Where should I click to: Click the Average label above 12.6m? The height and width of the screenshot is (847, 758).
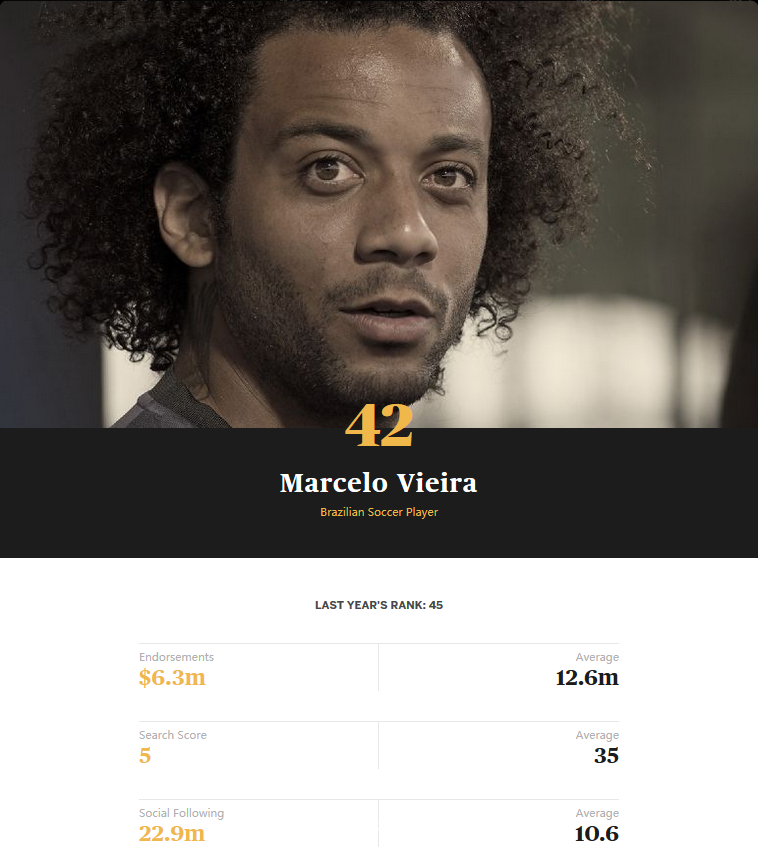coord(597,657)
